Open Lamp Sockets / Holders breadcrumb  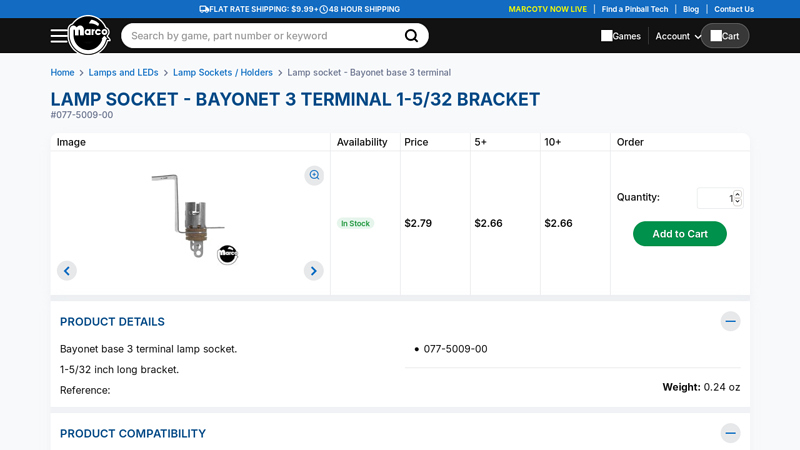[223, 72]
